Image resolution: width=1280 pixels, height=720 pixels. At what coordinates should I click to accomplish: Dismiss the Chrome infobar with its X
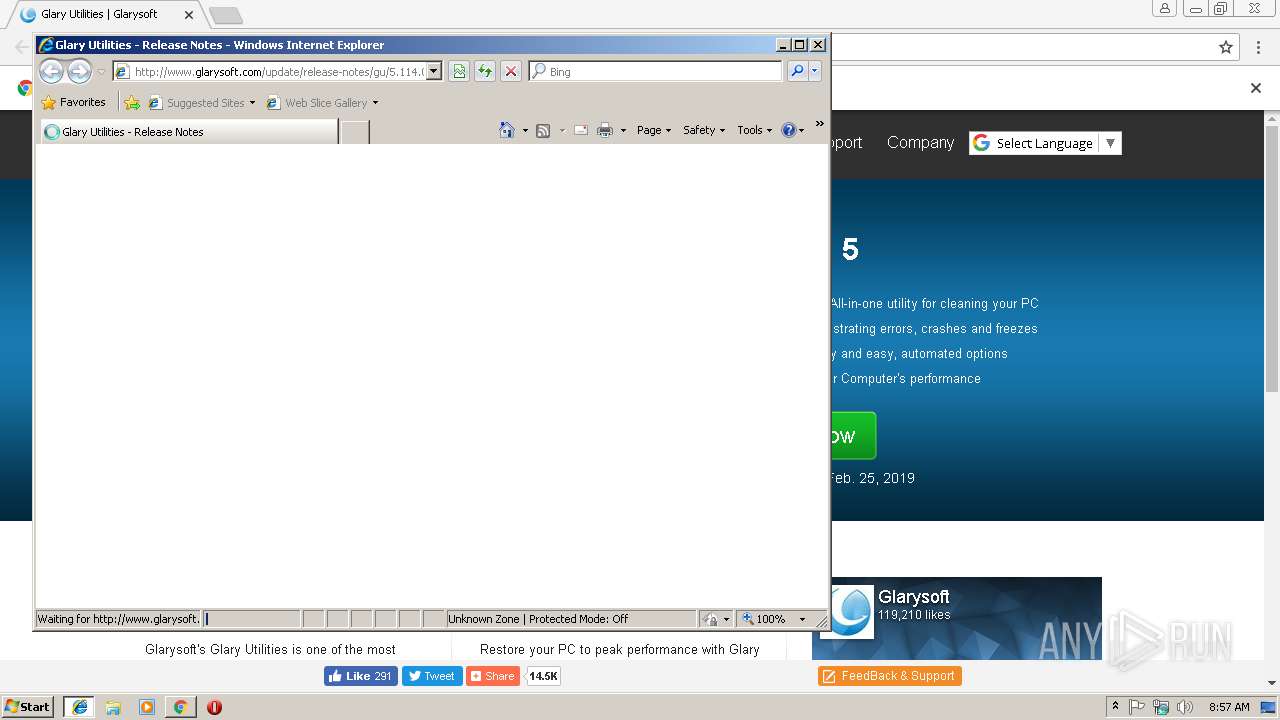point(1256,88)
